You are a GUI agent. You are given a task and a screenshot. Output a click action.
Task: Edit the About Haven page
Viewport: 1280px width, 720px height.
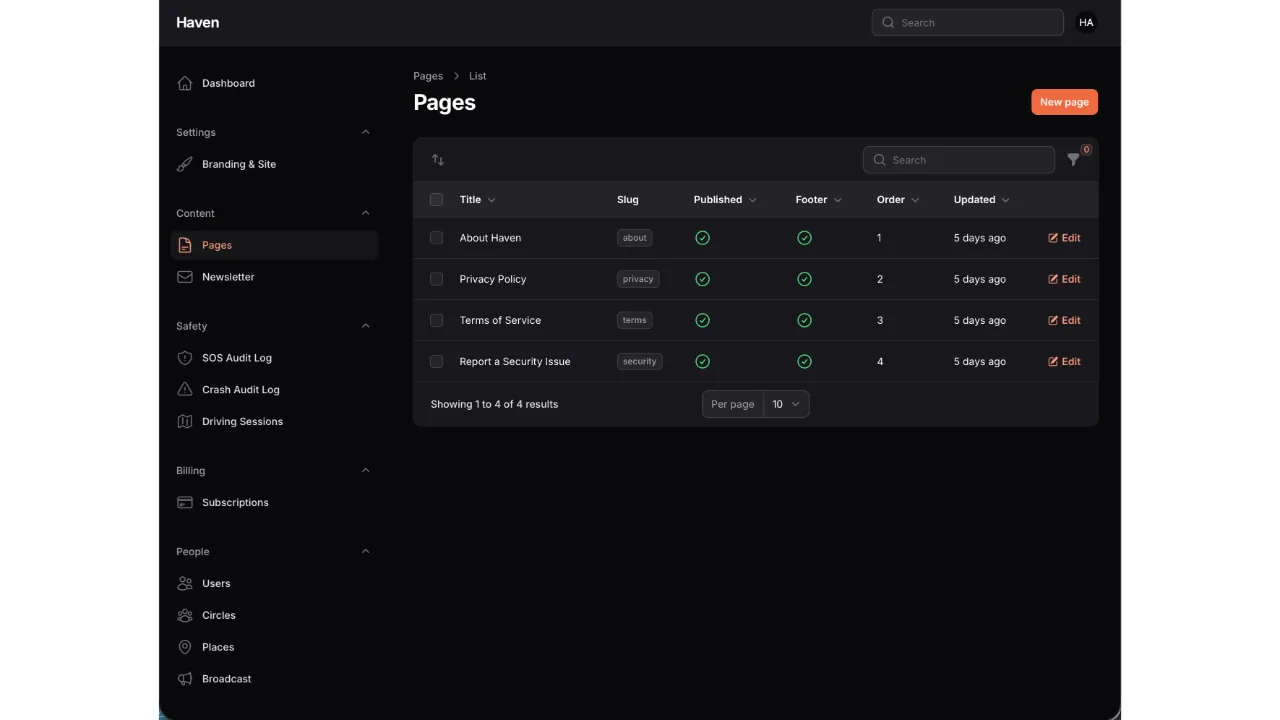tap(1064, 238)
